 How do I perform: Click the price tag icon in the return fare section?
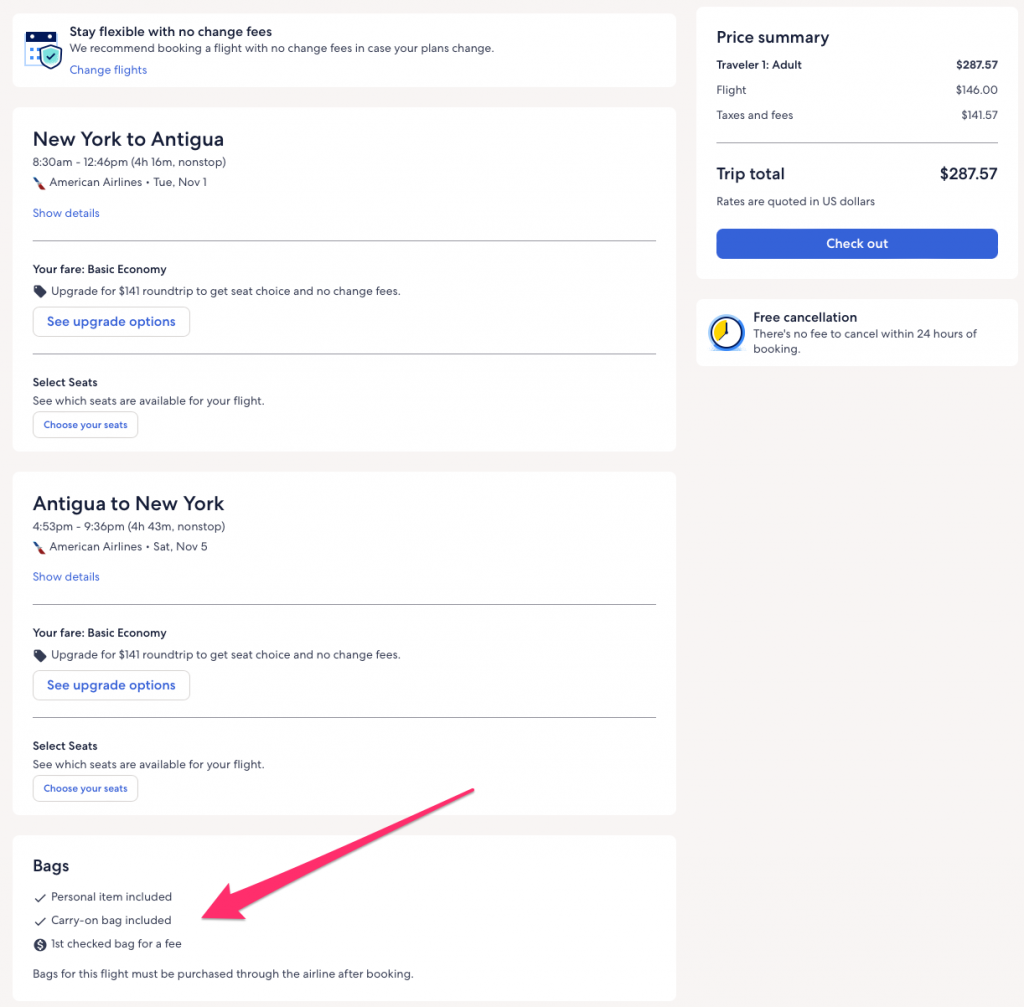click(40, 656)
